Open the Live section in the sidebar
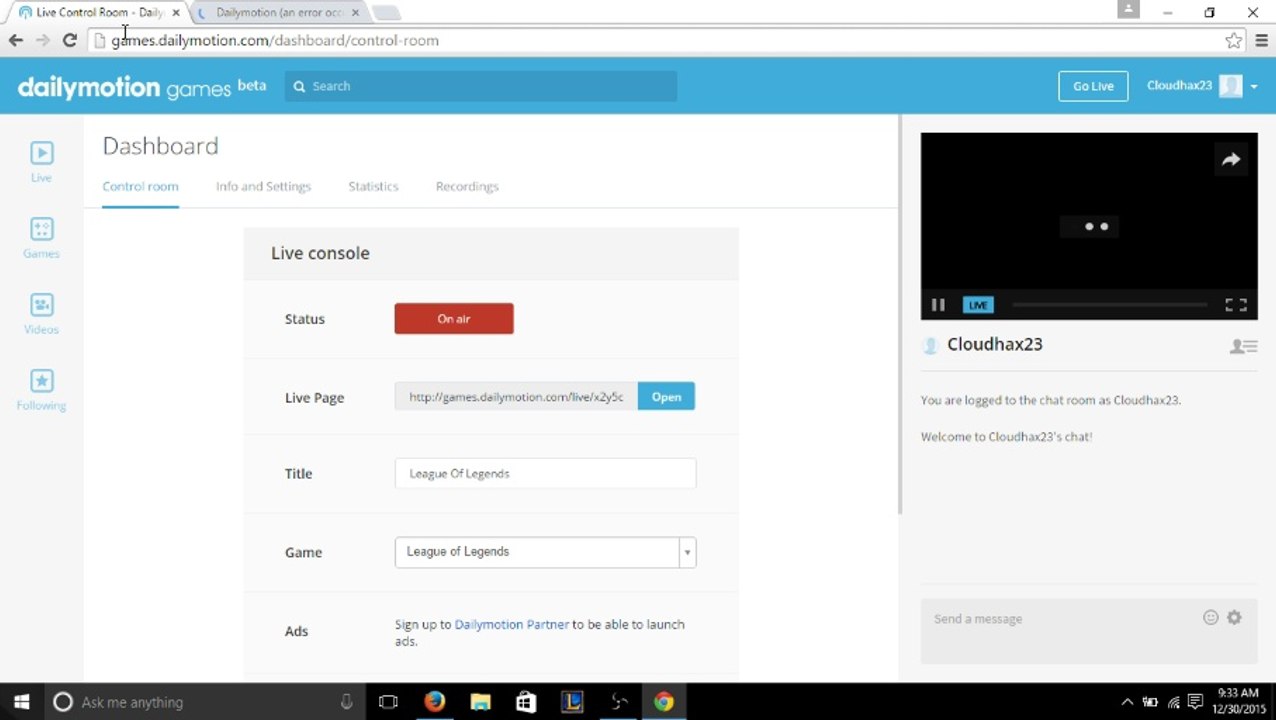1276x720 pixels. point(41,162)
